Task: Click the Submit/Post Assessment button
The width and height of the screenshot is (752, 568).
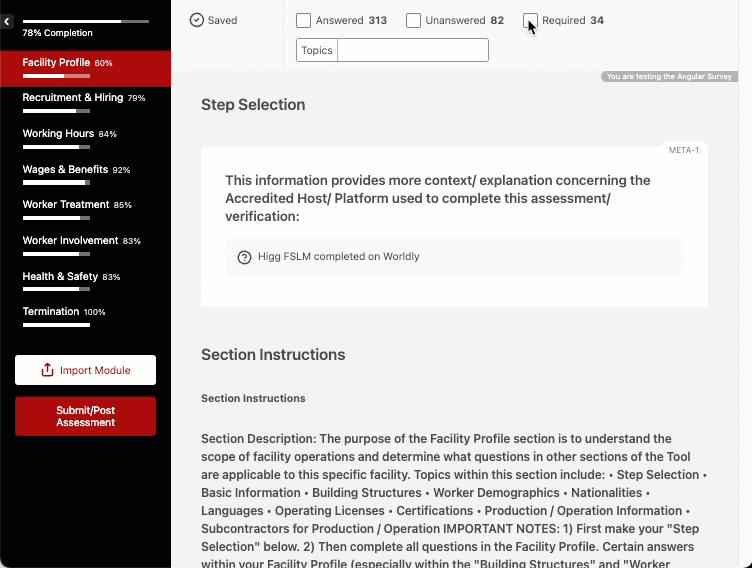Action: point(85,416)
